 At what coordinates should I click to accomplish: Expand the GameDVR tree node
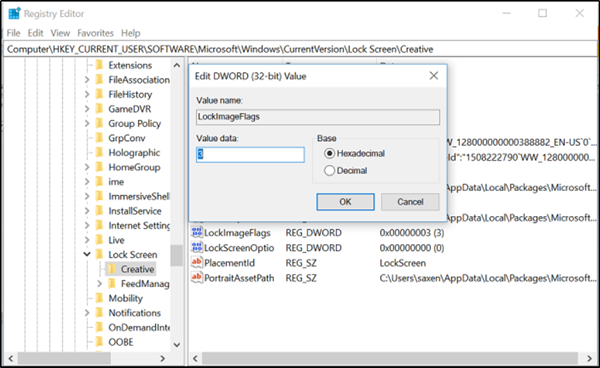click(87, 109)
